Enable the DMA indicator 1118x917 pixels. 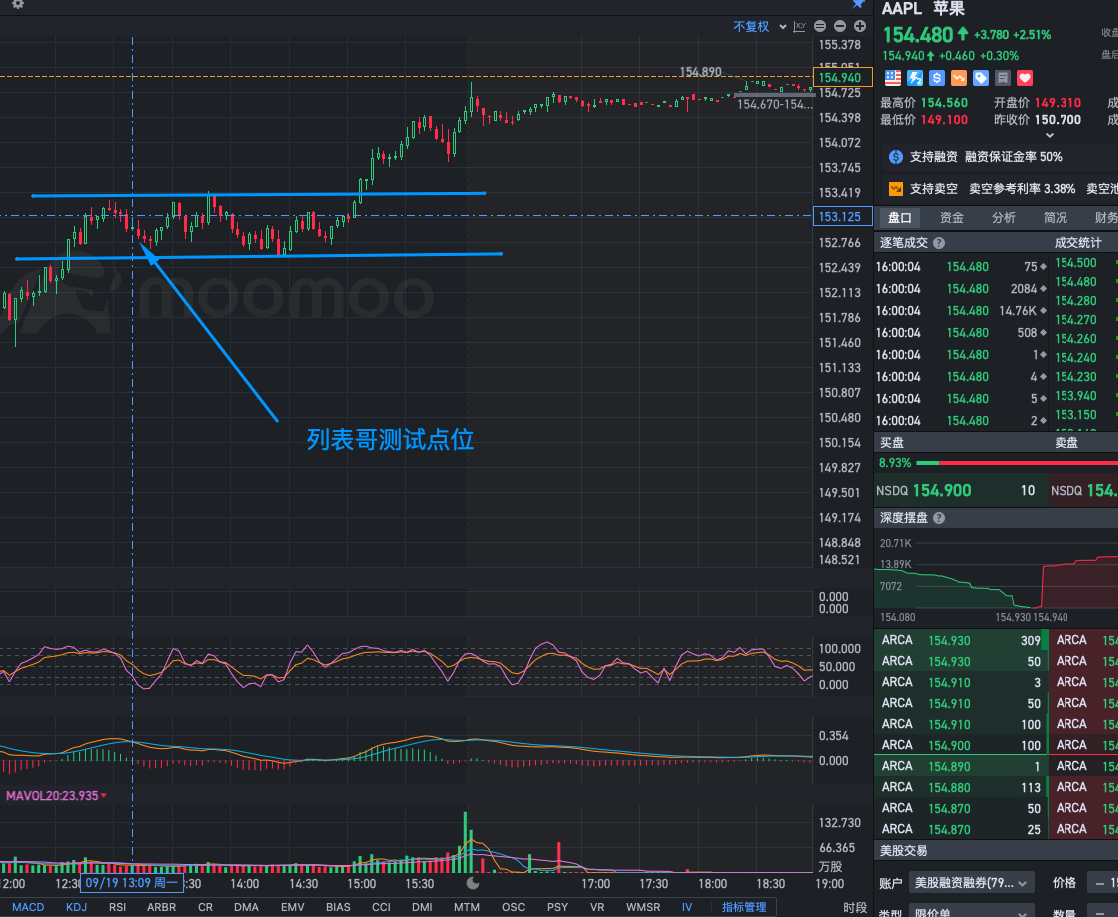click(x=246, y=907)
